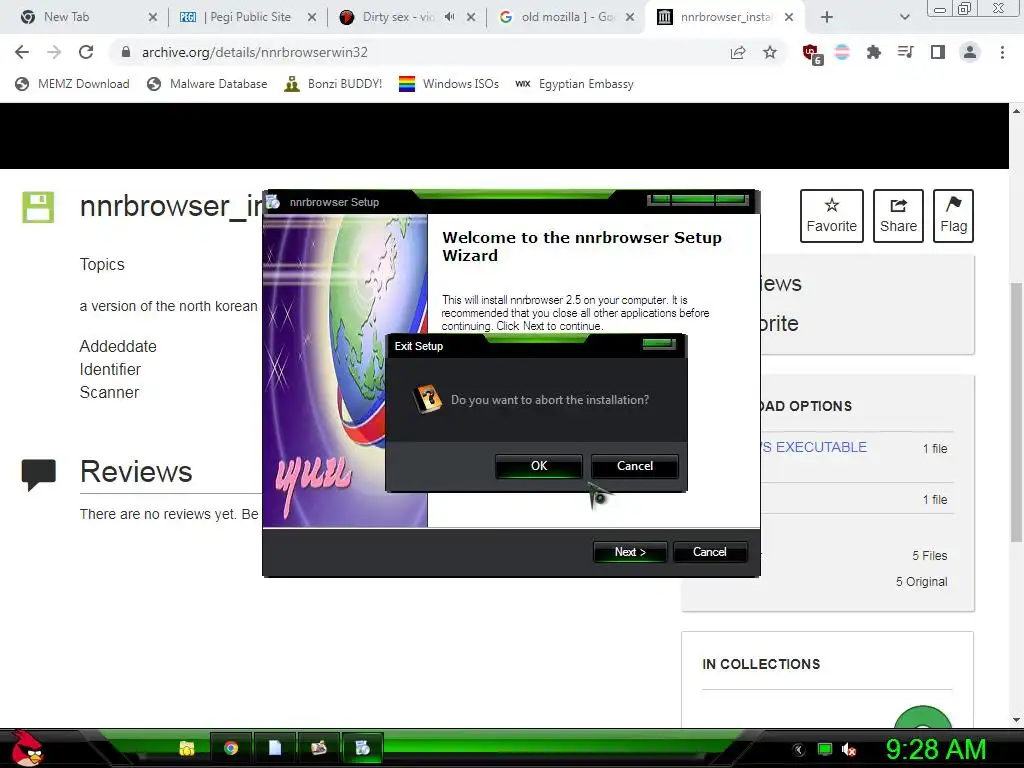This screenshot has width=1024, height=768.
Task: Open Chrome three-dot menu
Action: [x=1002, y=52]
